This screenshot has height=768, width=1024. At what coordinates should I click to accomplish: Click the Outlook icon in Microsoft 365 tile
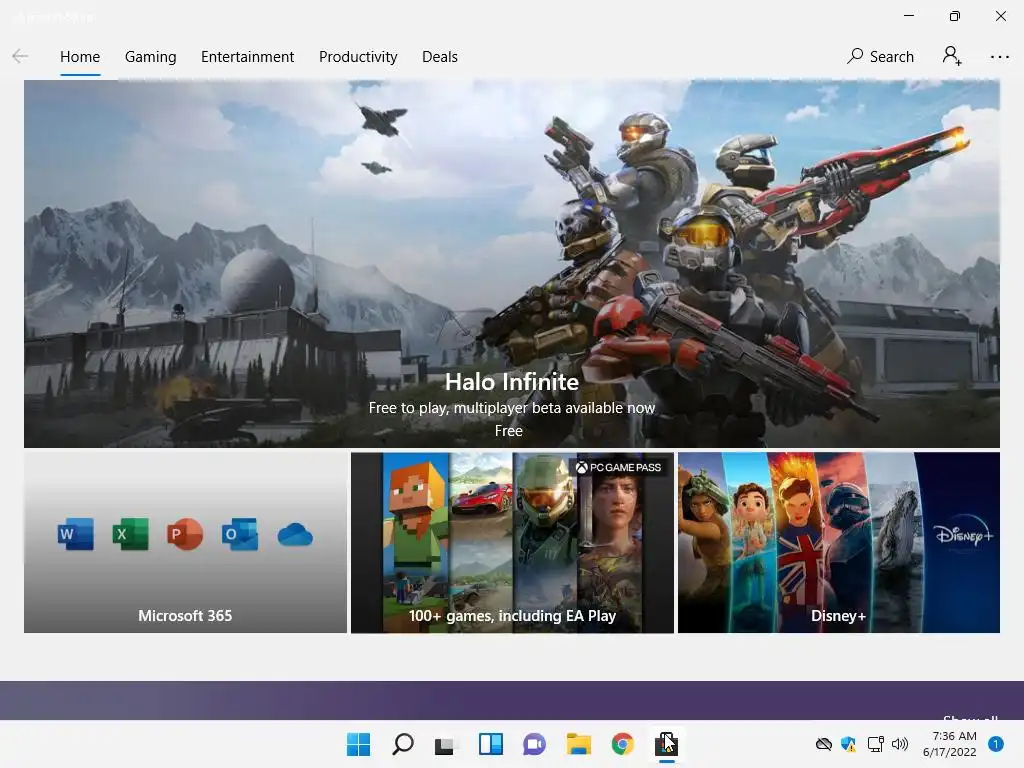point(240,534)
